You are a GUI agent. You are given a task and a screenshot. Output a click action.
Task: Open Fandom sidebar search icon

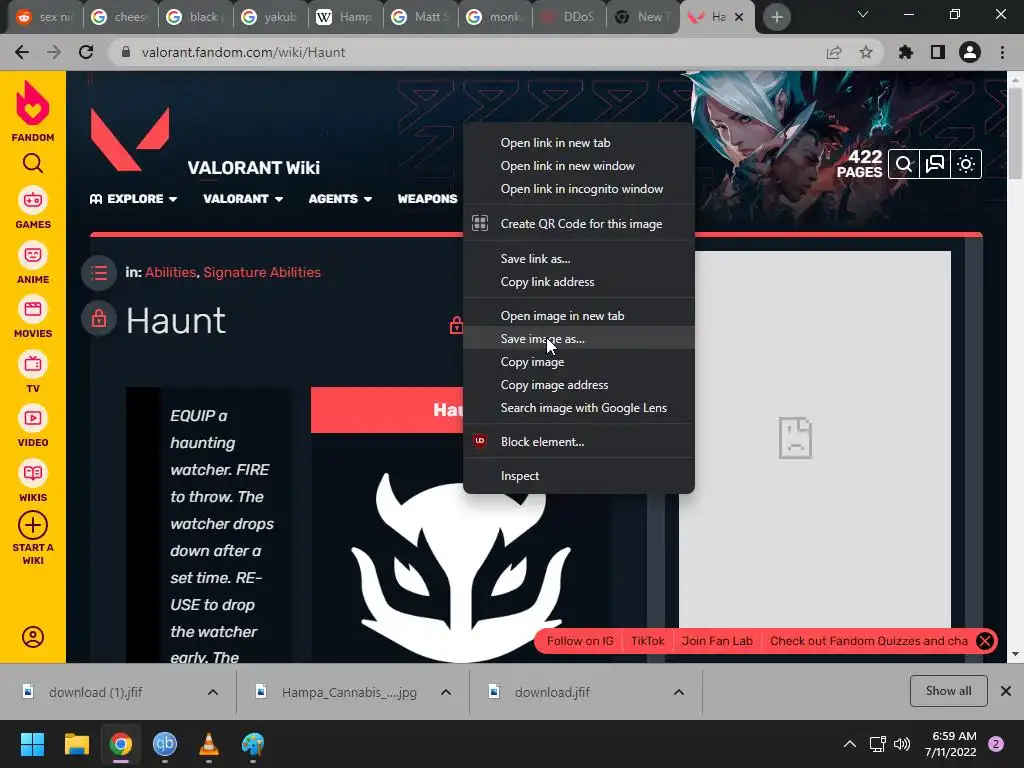pyautogui.click(x=33, y=163)
